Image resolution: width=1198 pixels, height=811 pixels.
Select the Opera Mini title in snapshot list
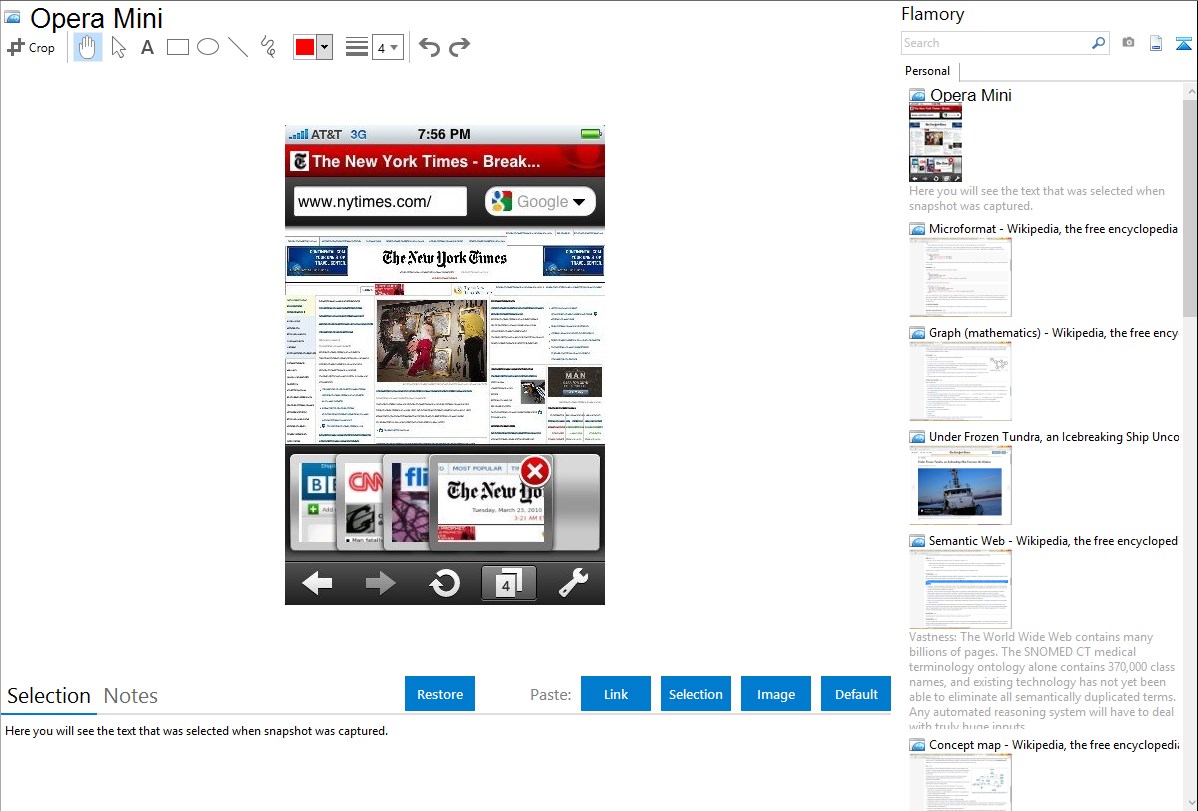coord(970,96)
